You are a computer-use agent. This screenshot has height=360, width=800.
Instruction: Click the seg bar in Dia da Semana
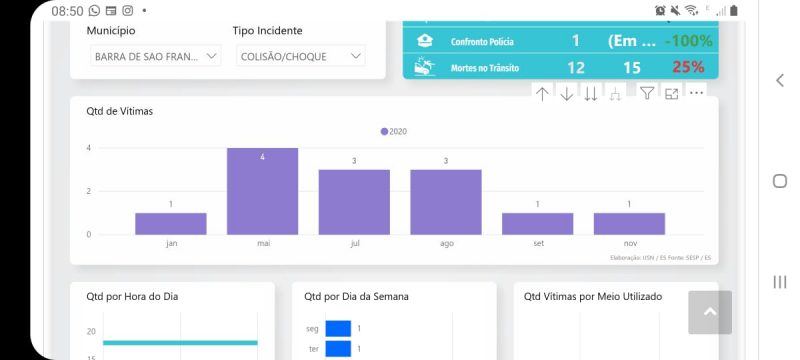tap(338, 328)
